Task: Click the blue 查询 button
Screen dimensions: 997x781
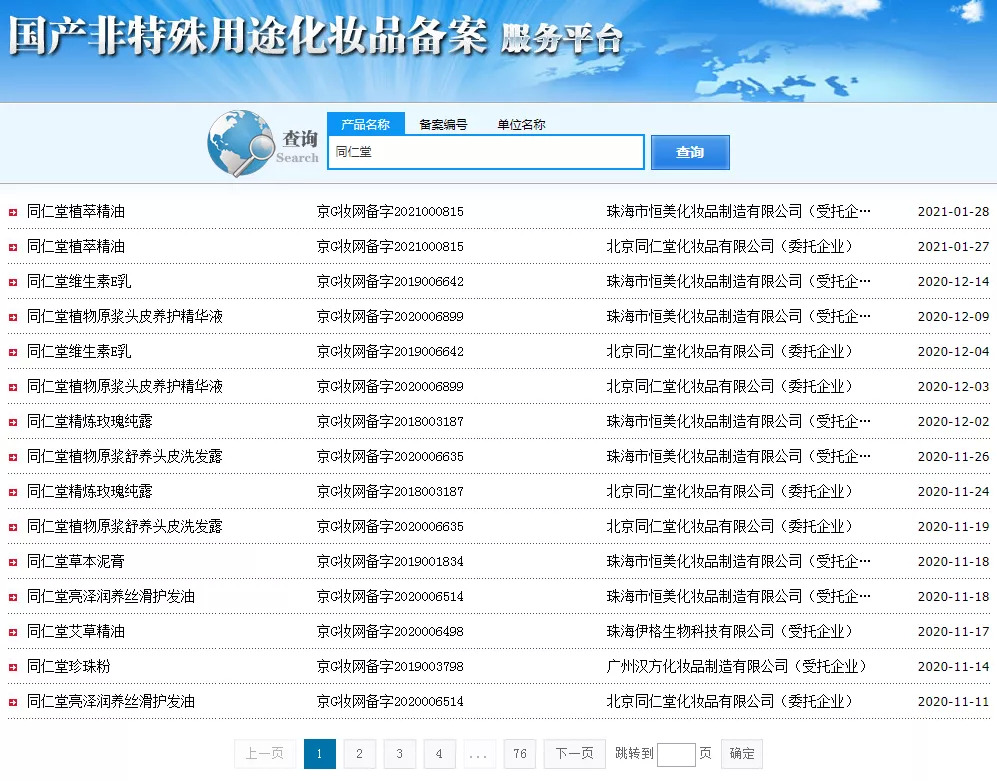Action: [690, 153]
